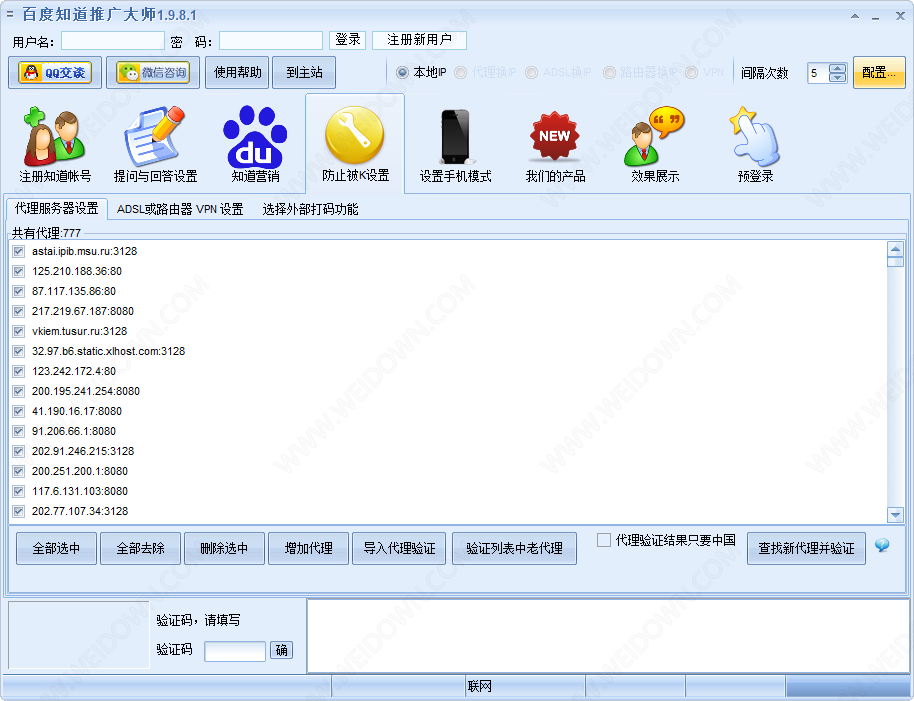
Task: Increase the 间隔次数 spinner value
Action: point(837,69)
